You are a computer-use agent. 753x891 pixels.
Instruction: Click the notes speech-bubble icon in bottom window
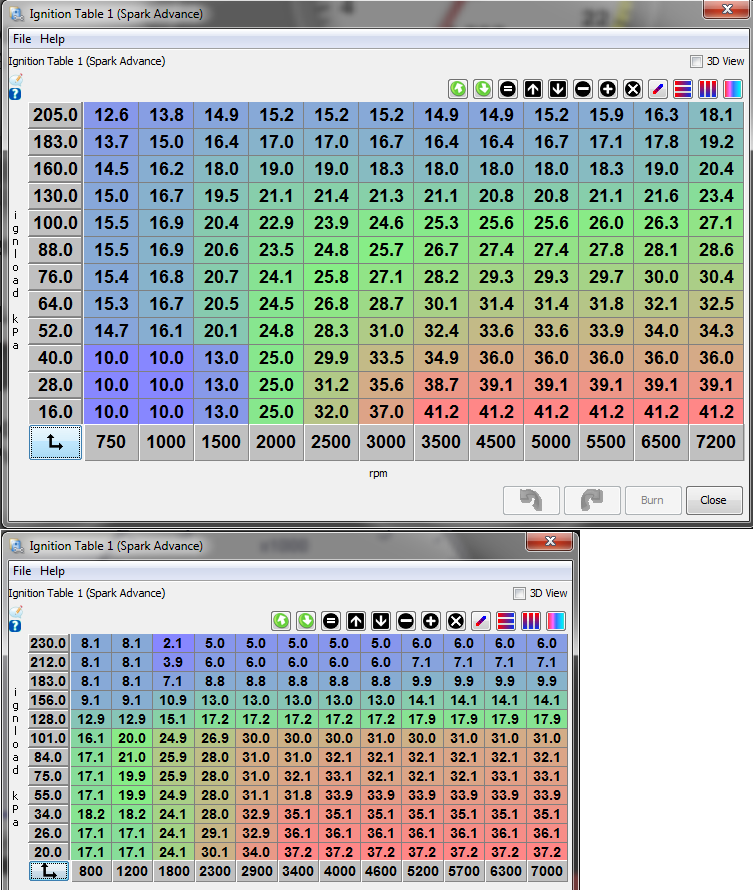[16, 611]
